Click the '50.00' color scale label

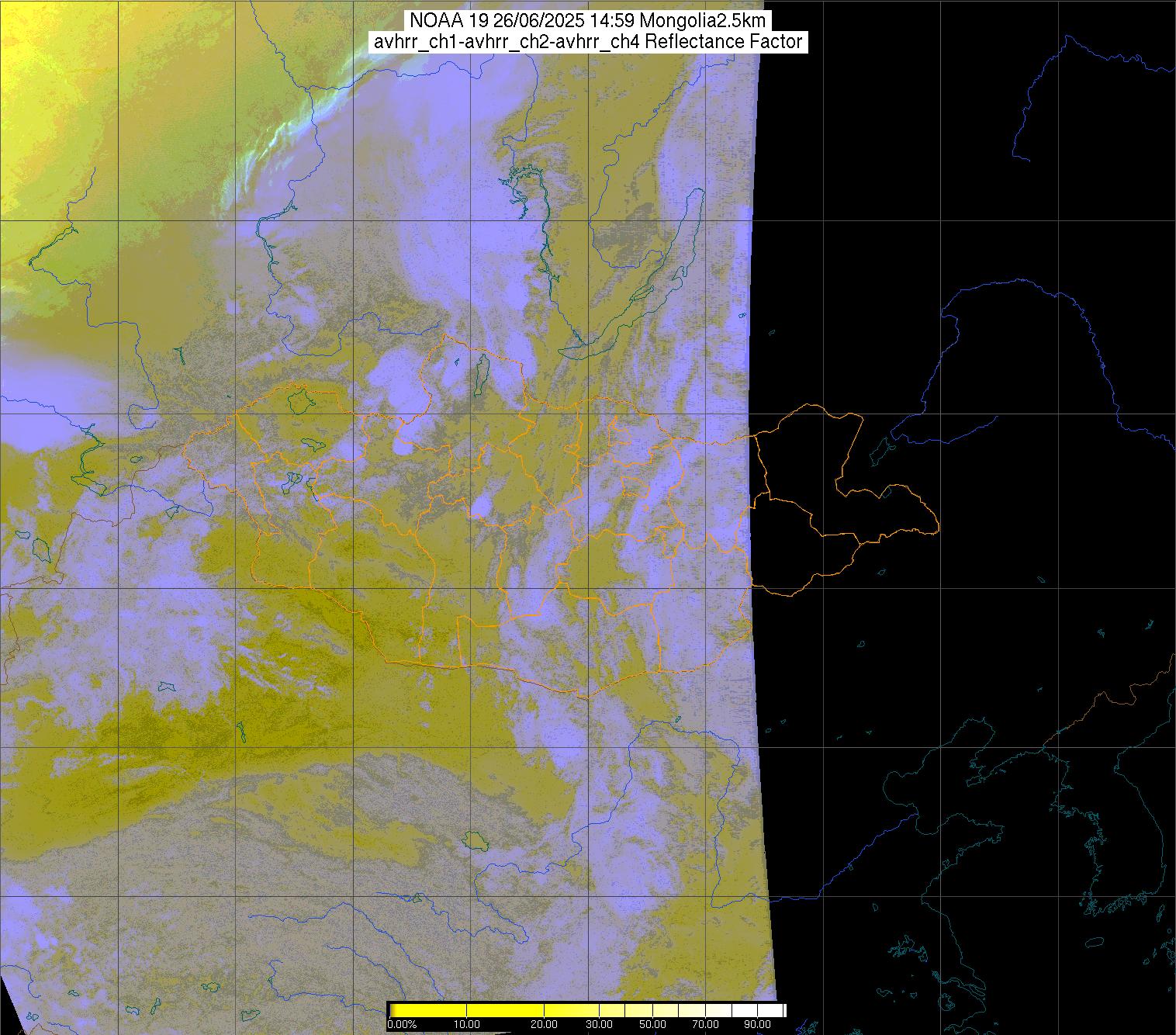tap(653, 1025)
